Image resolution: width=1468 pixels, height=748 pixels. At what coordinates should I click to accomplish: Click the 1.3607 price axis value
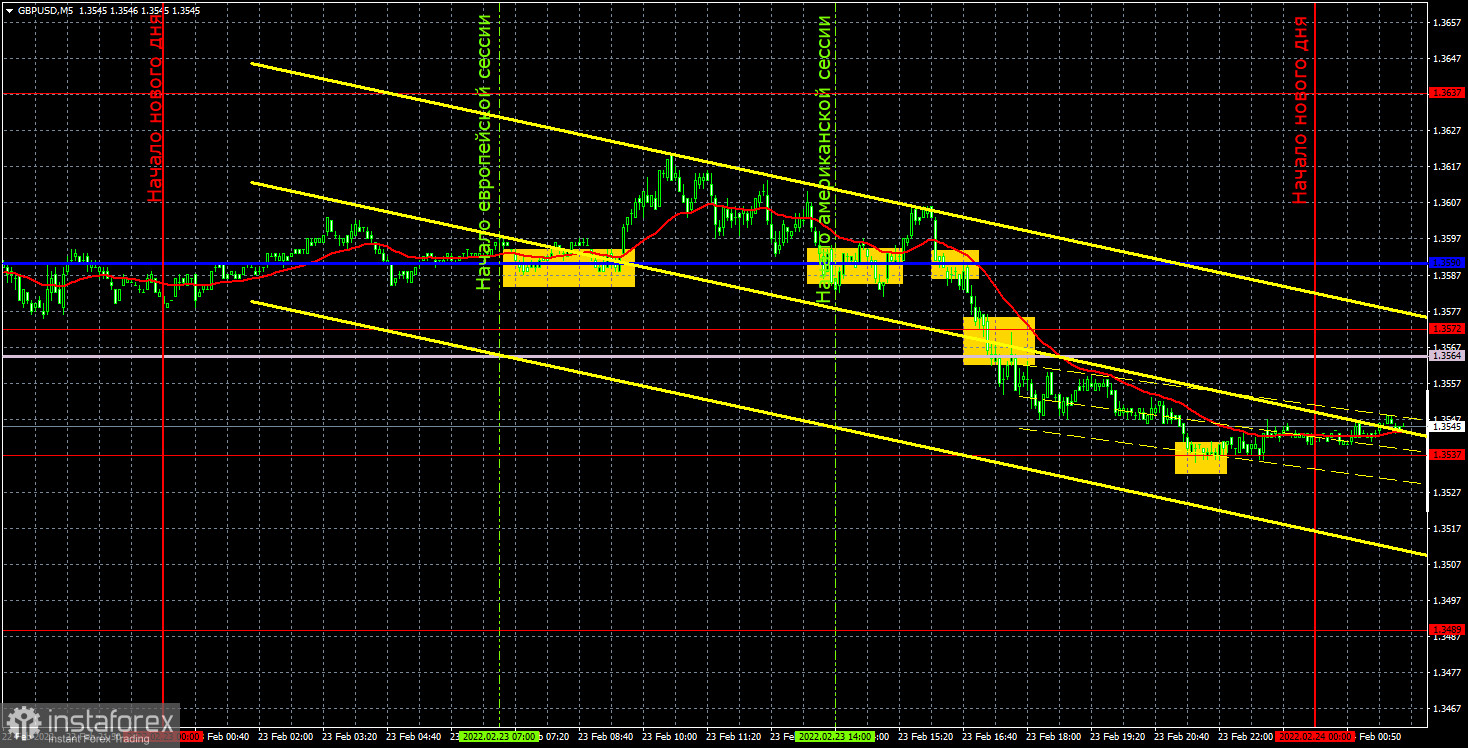(1447, 202)
